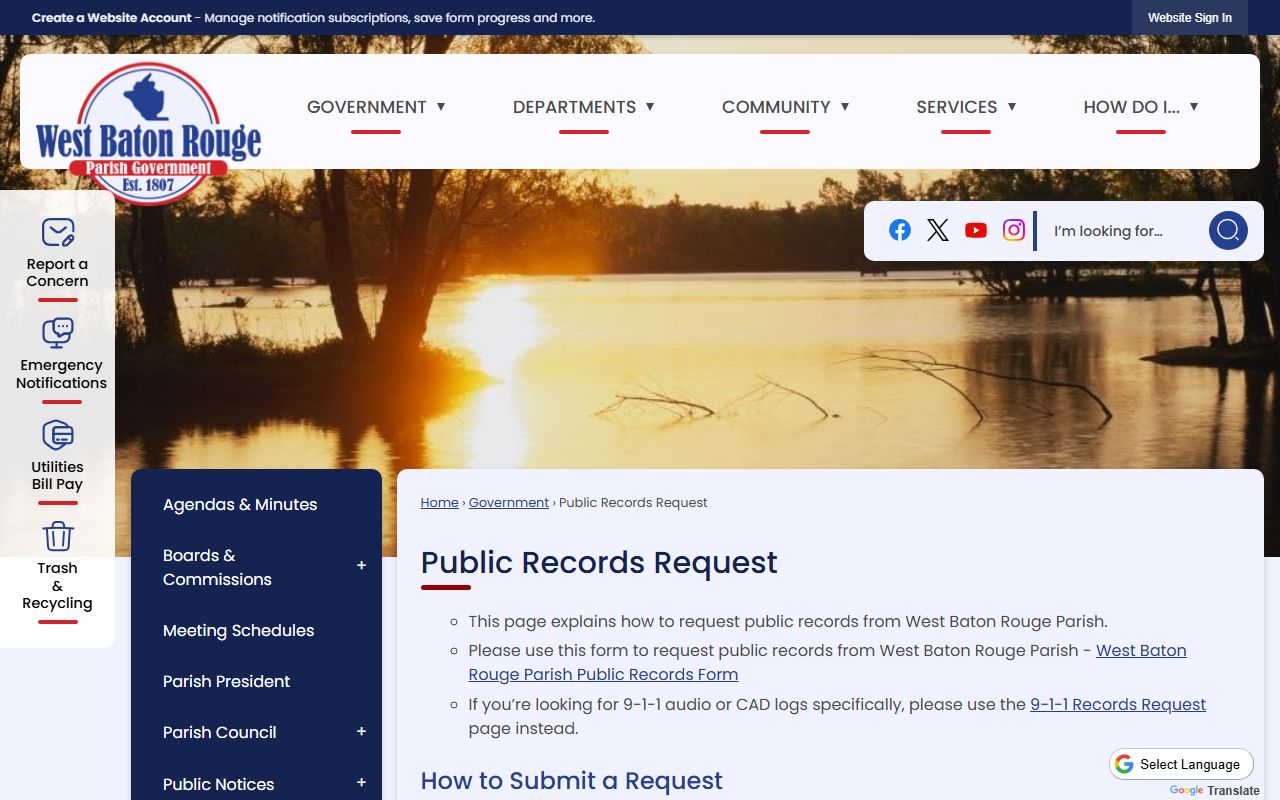Select the DEPARTMENTS menu item
The image size is (1280, 800).
pos(574,107)
